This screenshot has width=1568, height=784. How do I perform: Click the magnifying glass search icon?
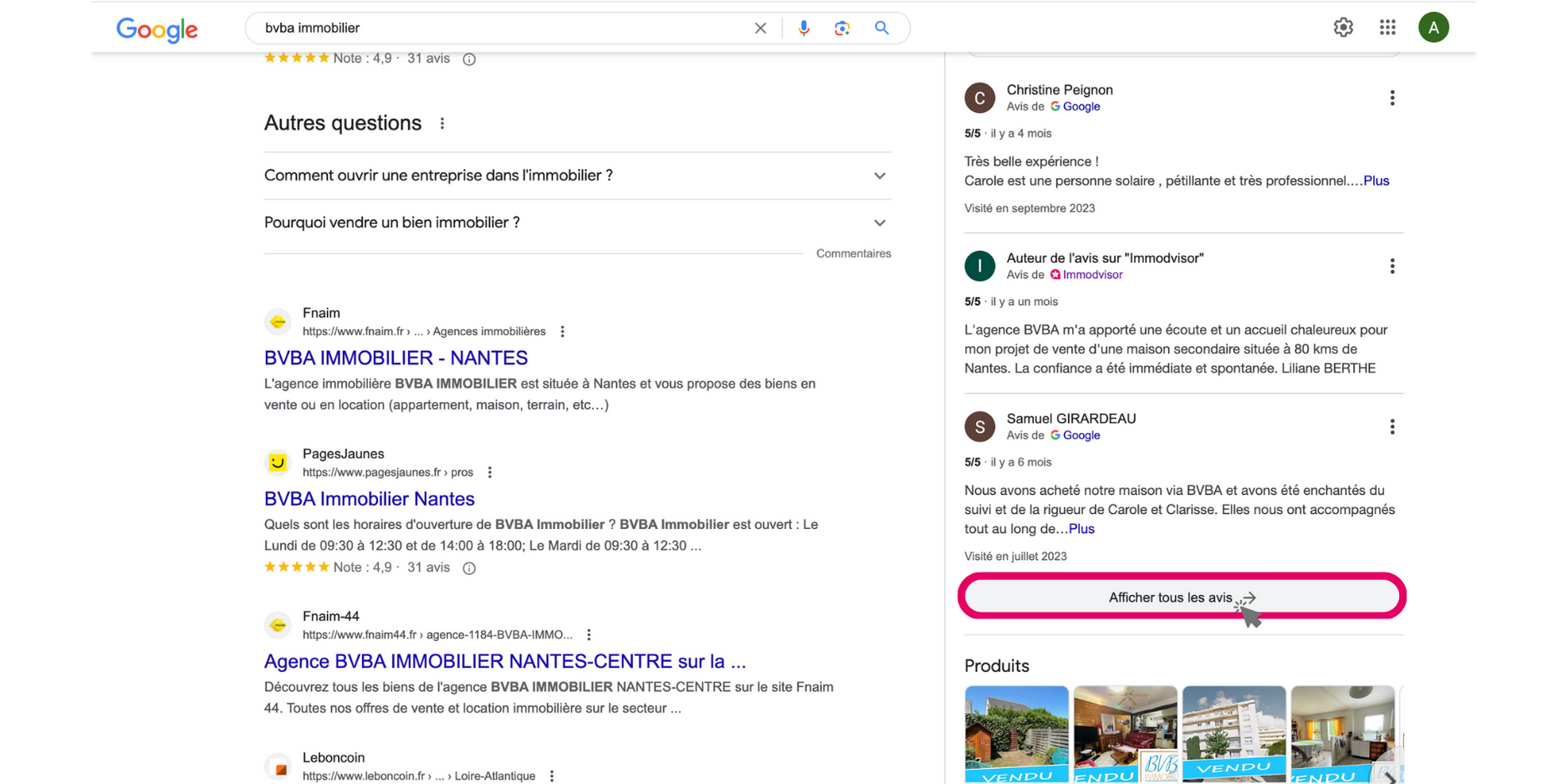[x=881, y=28]
